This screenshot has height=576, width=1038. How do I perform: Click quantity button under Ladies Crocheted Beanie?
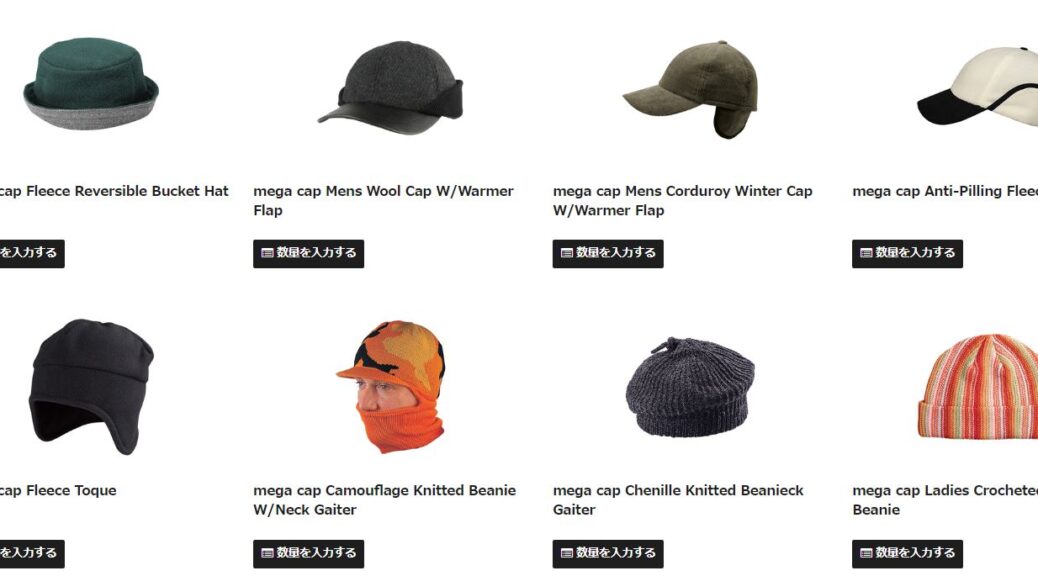(907, 553)
